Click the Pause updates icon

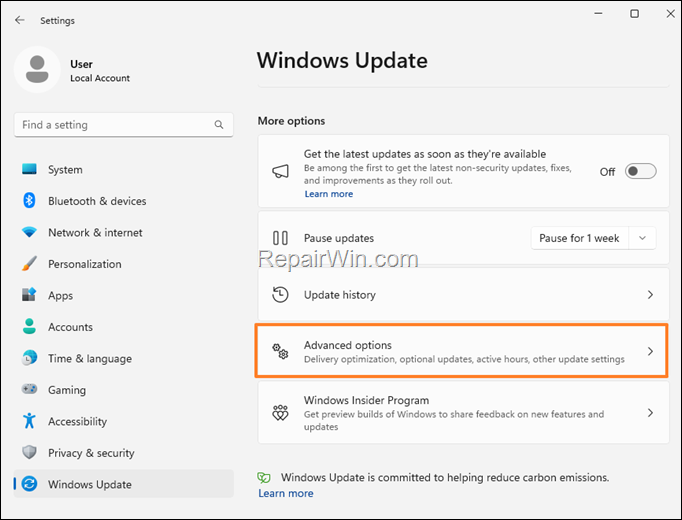[x=281, y=238]
